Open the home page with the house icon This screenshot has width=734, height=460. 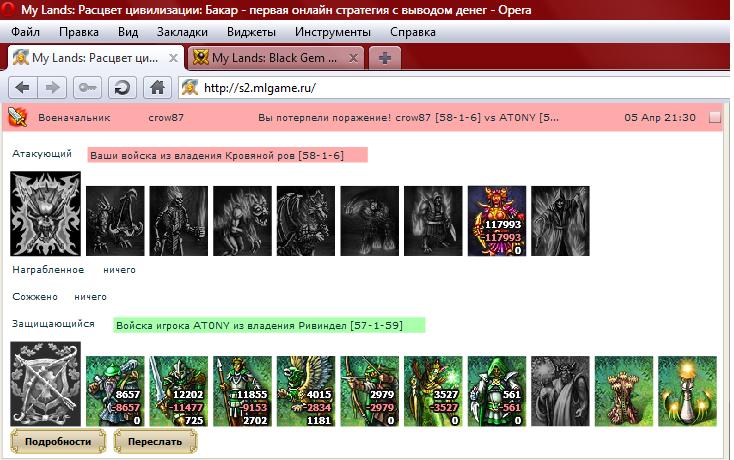157,88
